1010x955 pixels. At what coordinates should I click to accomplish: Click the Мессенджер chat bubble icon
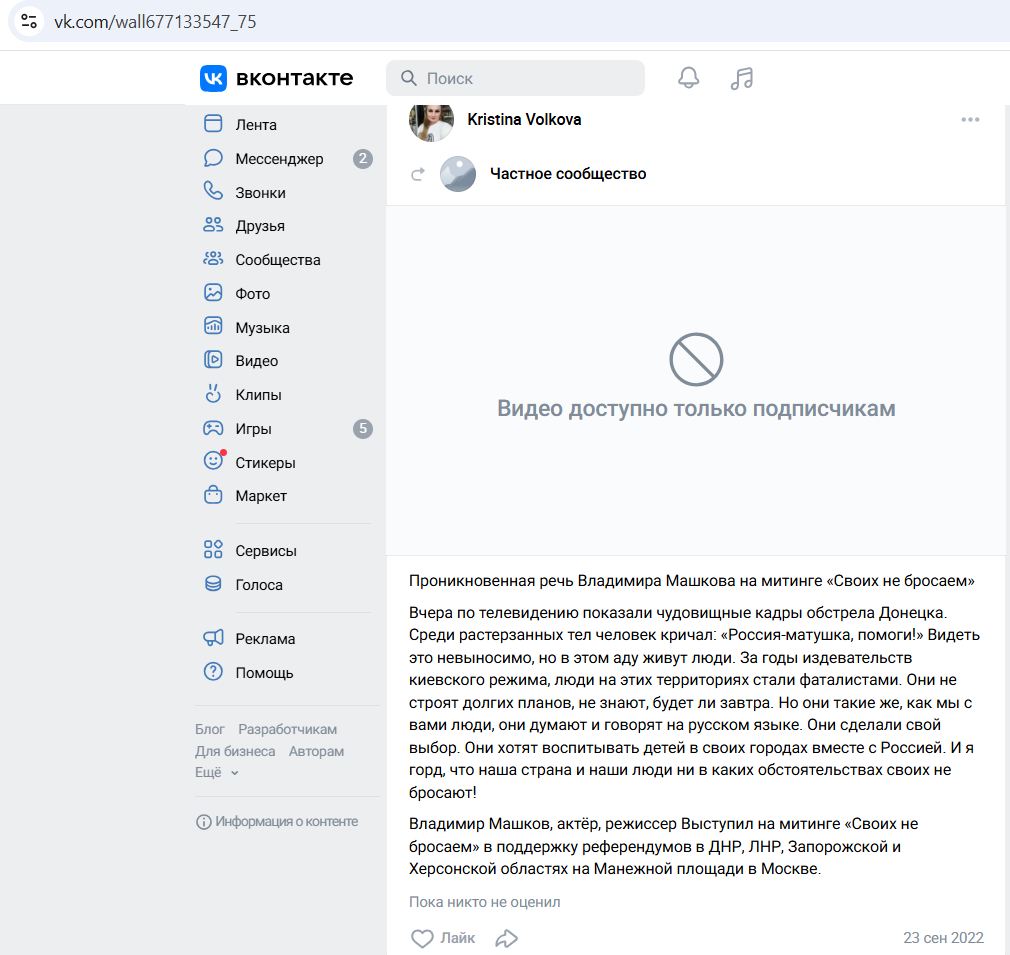click(213, 158)
